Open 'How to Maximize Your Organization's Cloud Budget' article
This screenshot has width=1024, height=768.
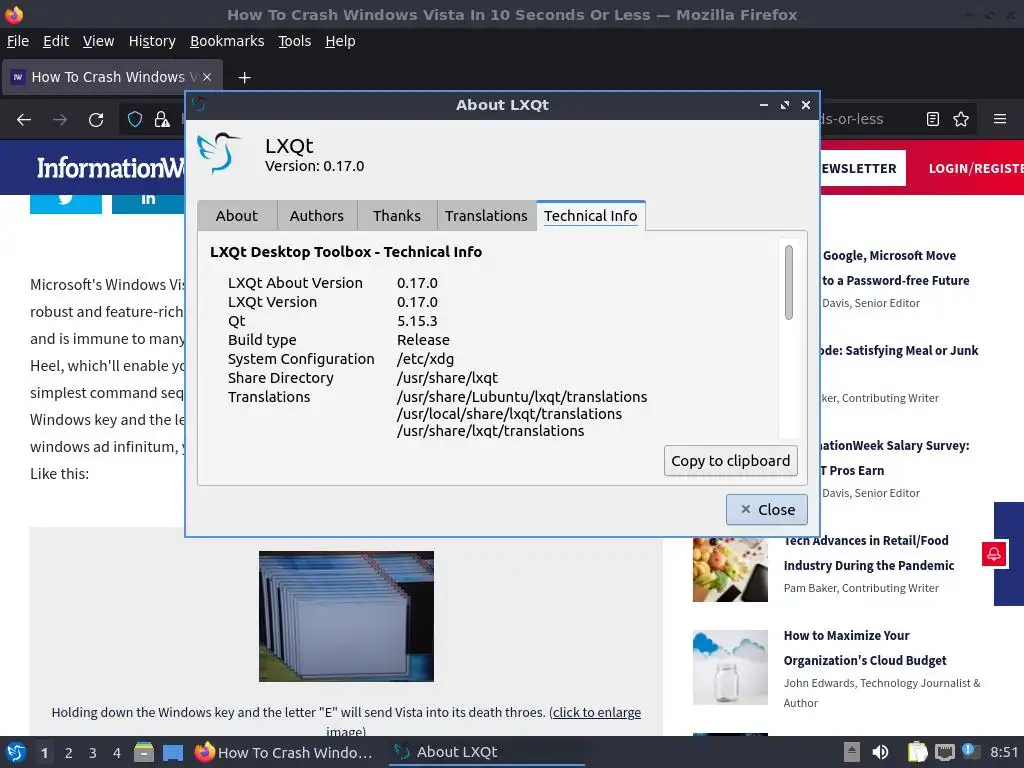pyautogui.click(x=865, y=648)
